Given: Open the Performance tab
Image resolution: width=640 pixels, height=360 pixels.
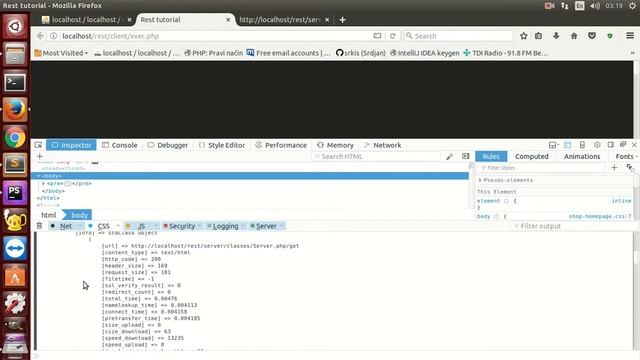Looking at the screenshot, I should 281,145.
